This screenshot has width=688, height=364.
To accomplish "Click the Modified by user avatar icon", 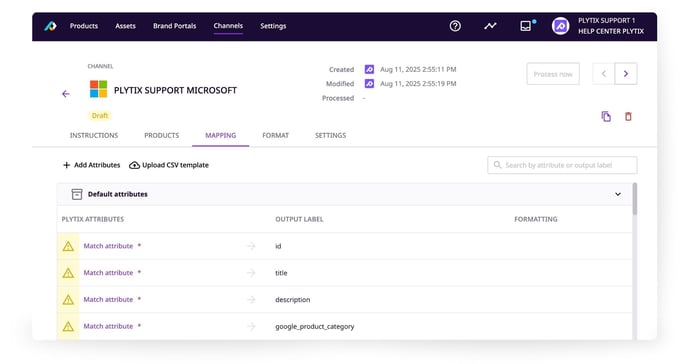I will [x=369, y=83].
